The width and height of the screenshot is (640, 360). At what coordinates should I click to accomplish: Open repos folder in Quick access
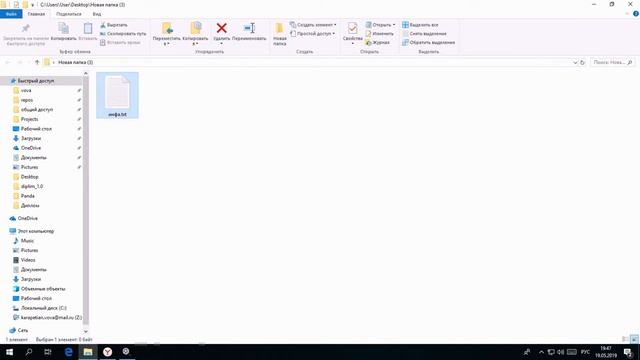click(x=27, y=100)
